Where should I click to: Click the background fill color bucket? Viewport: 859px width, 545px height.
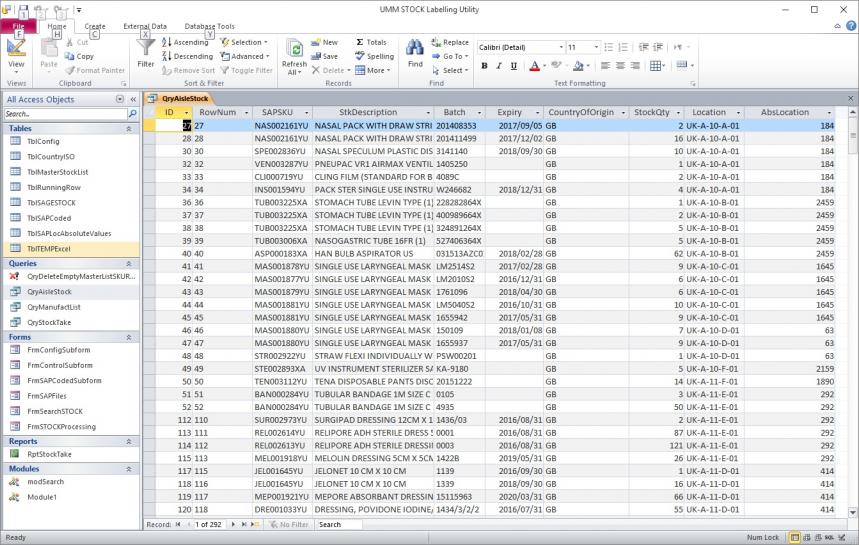(578, 66)
